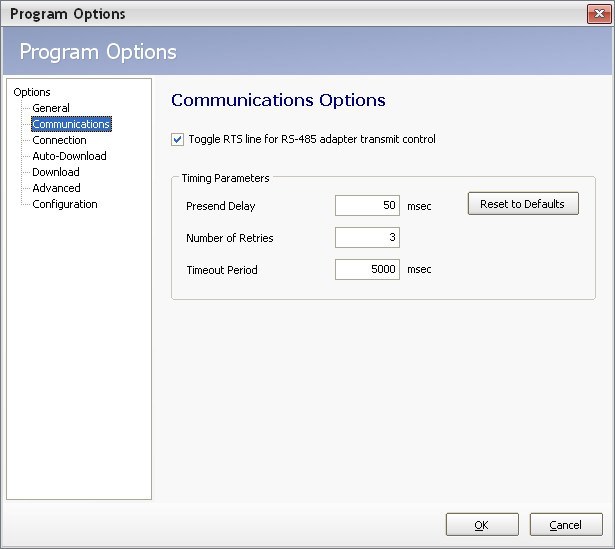Select the Communications tree item

71,124
